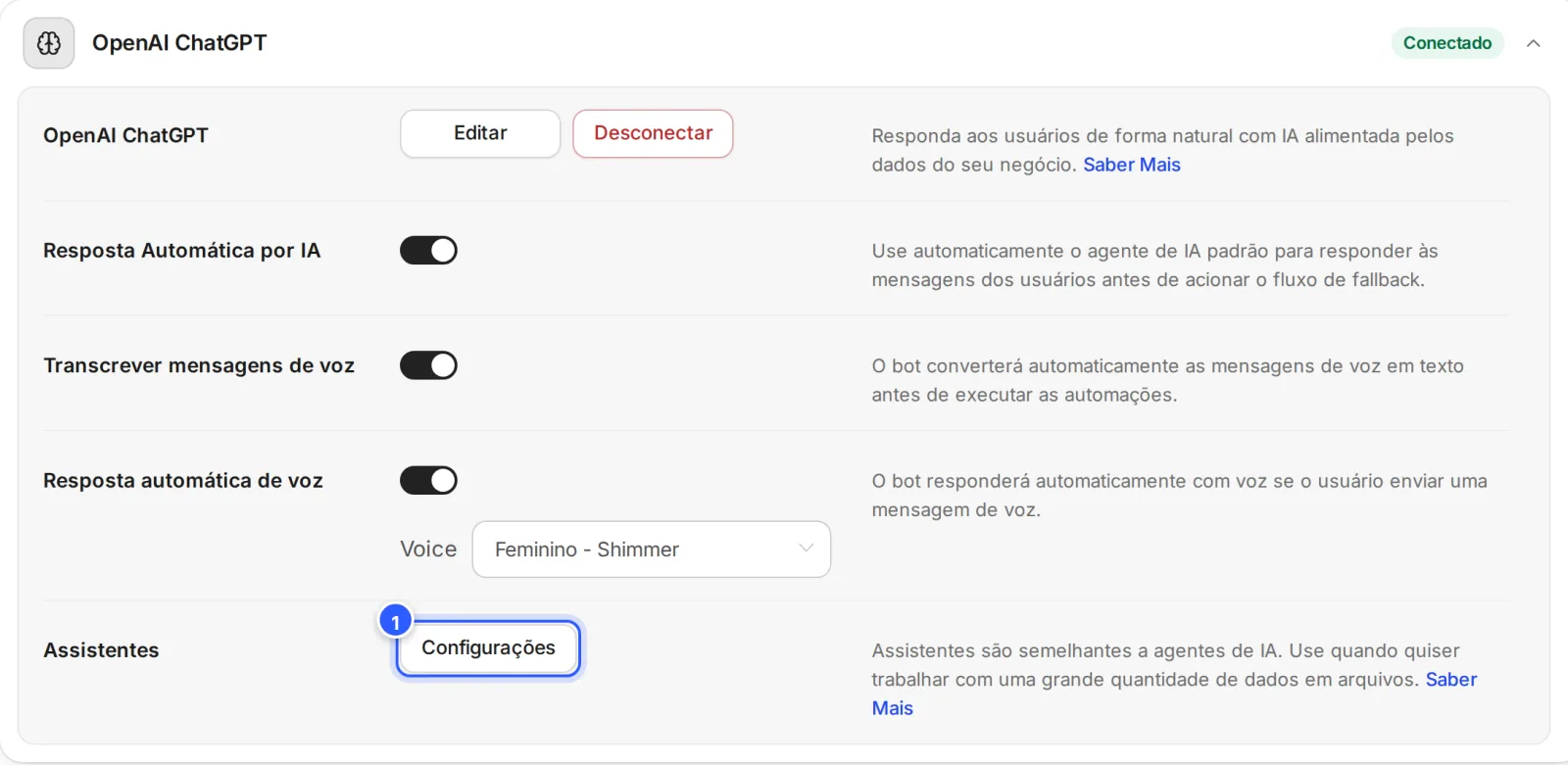Viewport: 1568px width, 765px height.
Task: Click the Transcrever mensagens de voz label
Action: tap(199, 365)
